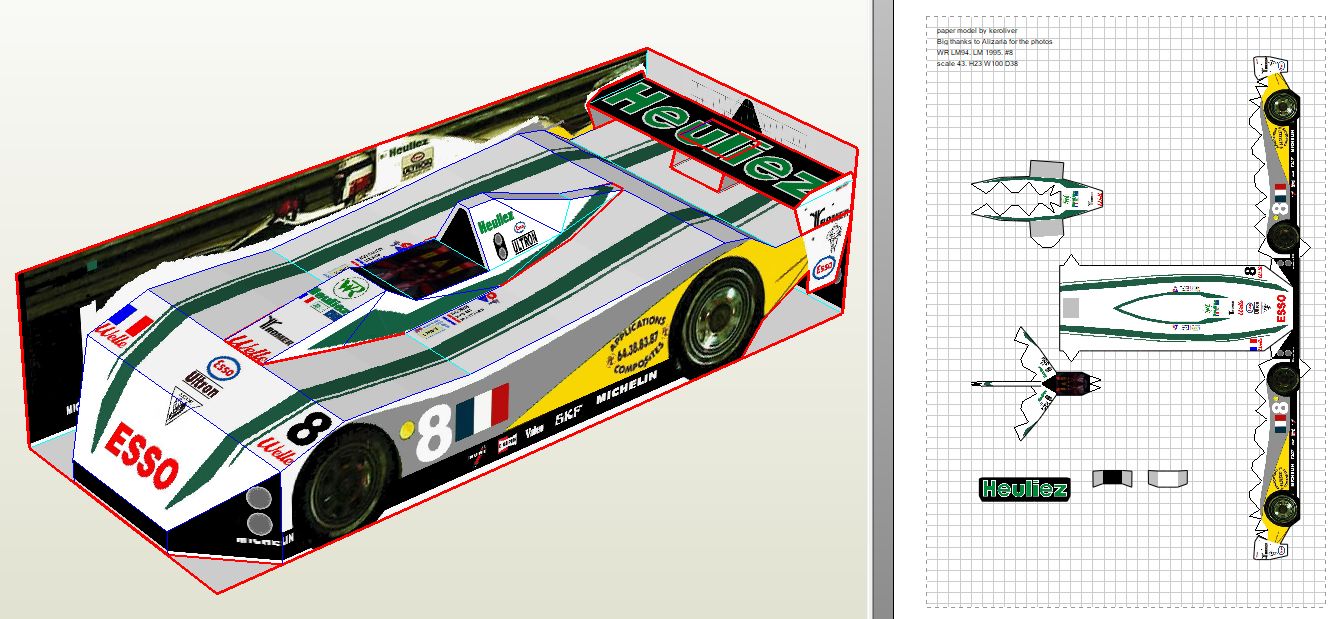
Task: Click the twin grey headlights on 3D car front
Action: [x=258, y=512]
